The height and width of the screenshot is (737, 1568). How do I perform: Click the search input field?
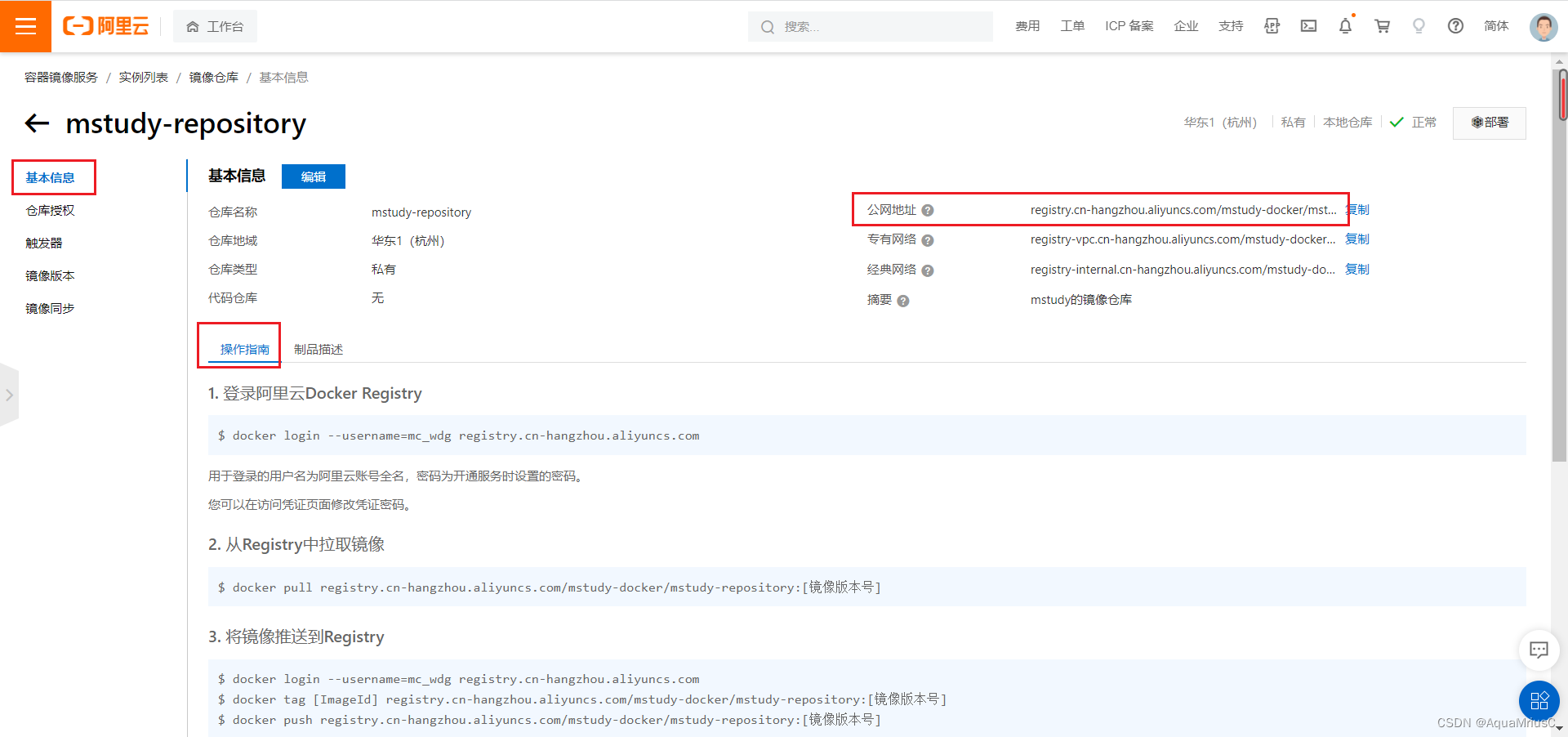pos(871,26)
